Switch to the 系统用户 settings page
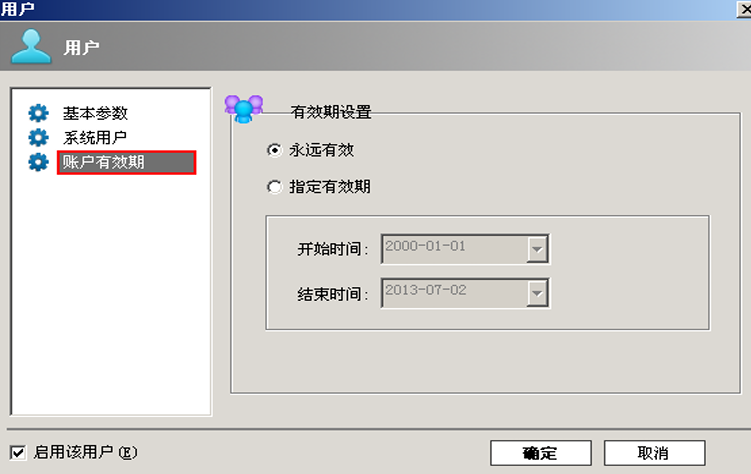Viewport: 751px width, 474px height. pos(95,137)
